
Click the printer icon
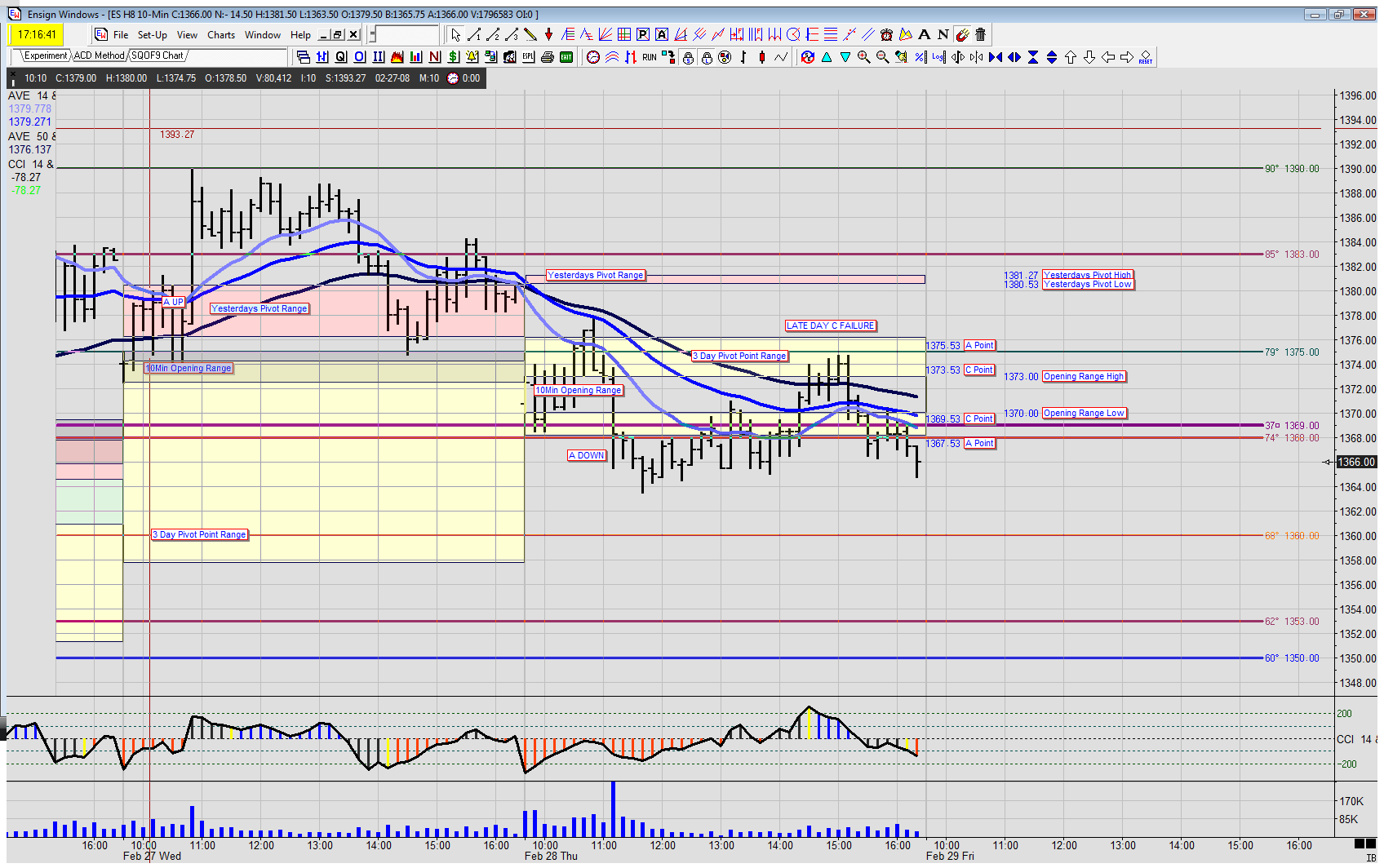point(548,57)
